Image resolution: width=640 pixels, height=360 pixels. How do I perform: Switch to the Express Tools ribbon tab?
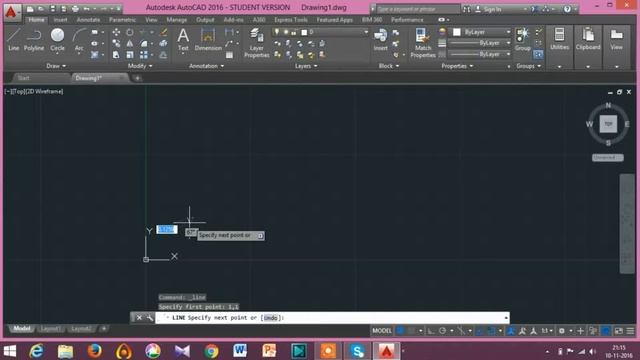pyautogui.click(x=291, y=20)
